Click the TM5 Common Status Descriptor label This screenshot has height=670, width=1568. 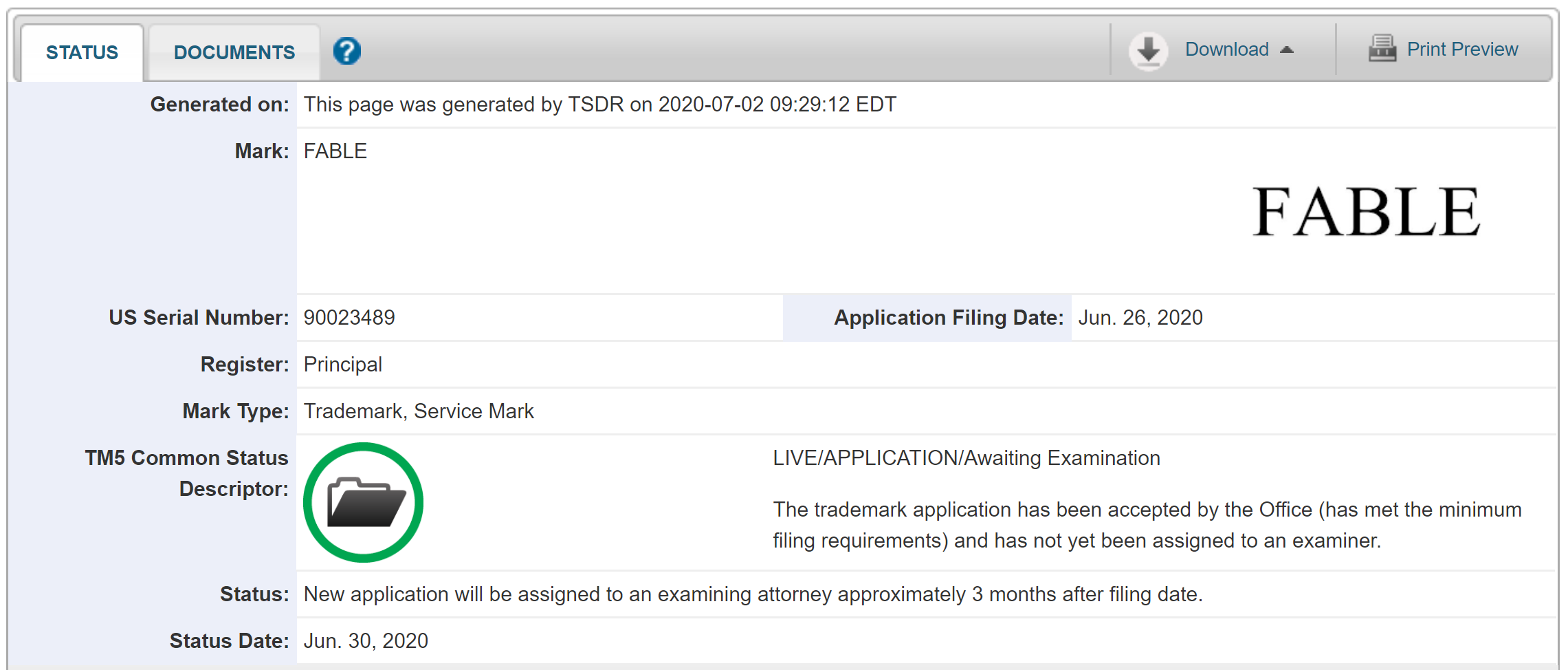[186, 473]
